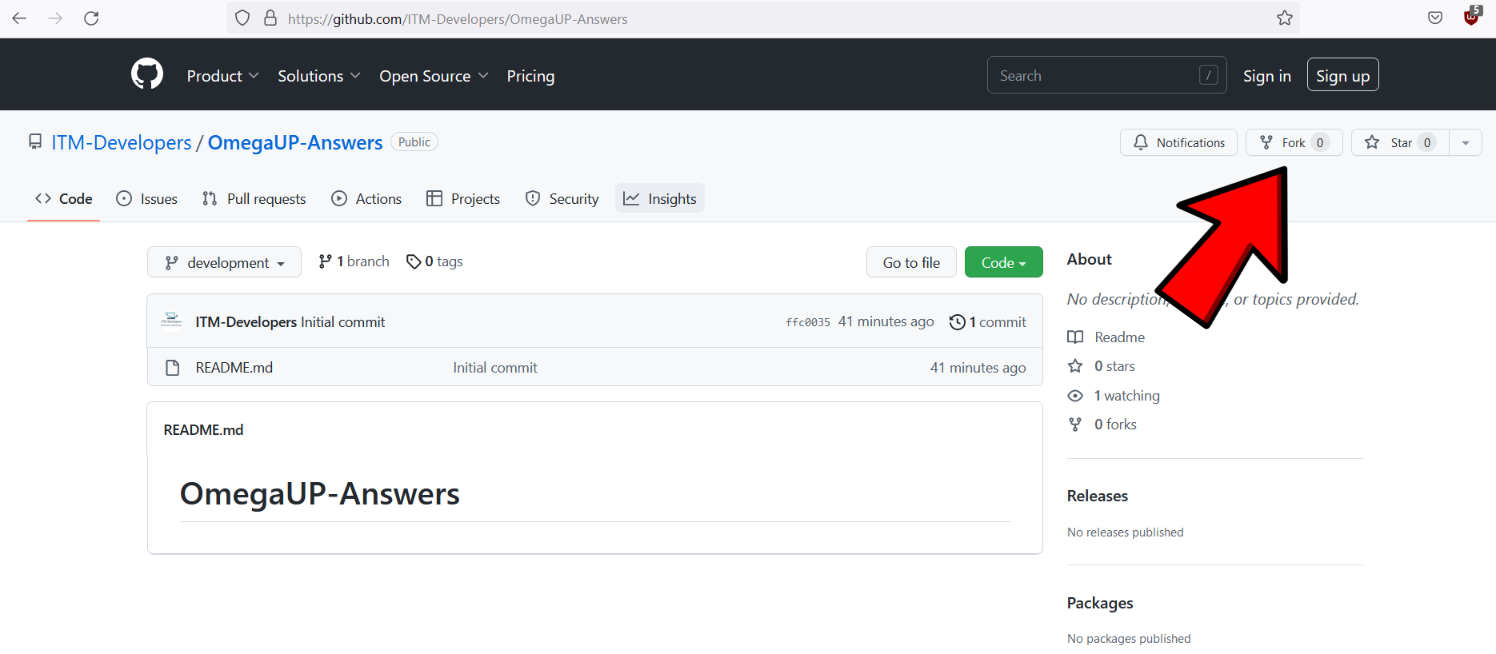Bookmark the page with the star icon
This screenshot has height=654, width=1496.
tap(1284, 18)
